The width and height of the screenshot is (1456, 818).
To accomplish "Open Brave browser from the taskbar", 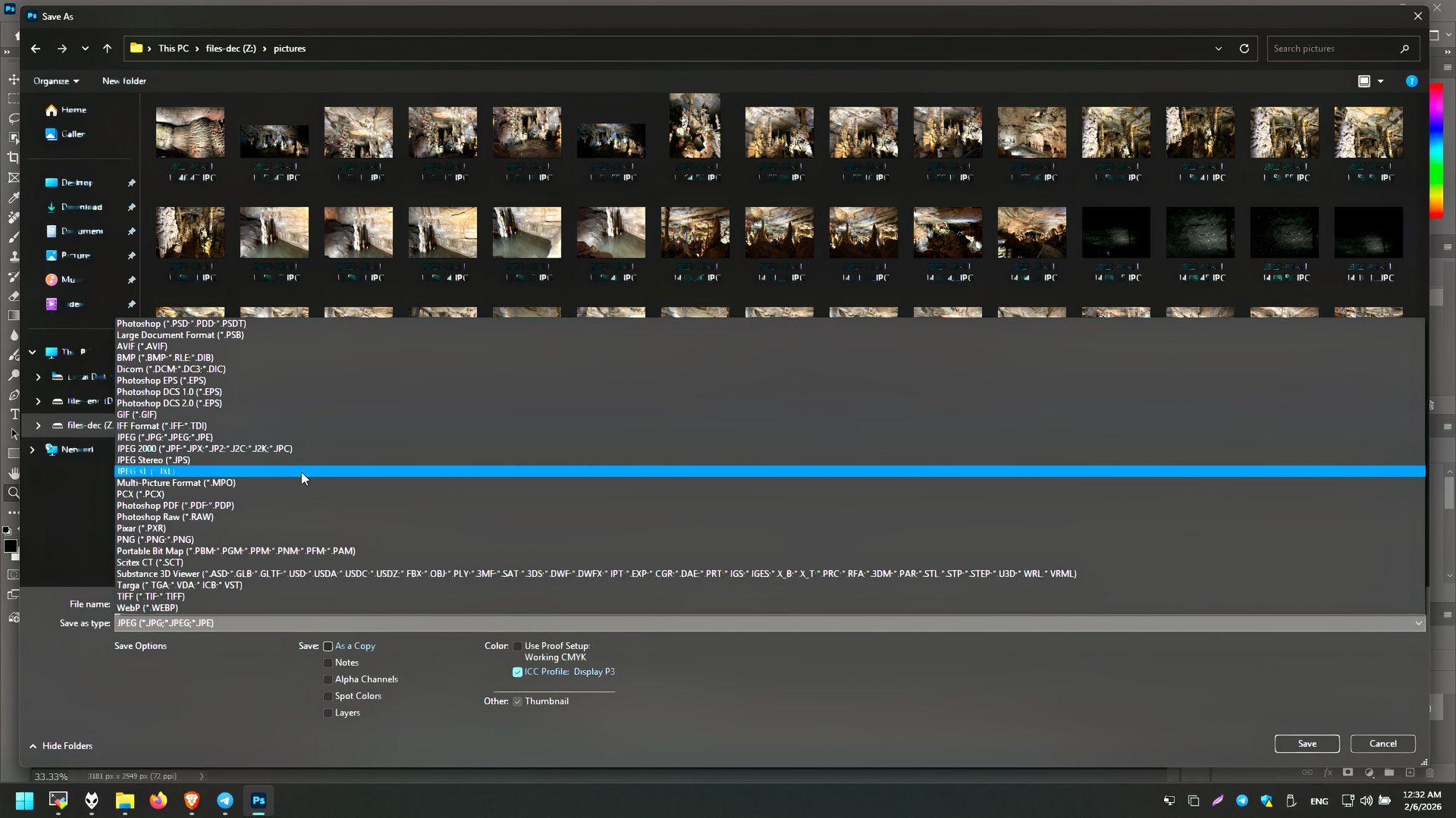I will 191,801.
